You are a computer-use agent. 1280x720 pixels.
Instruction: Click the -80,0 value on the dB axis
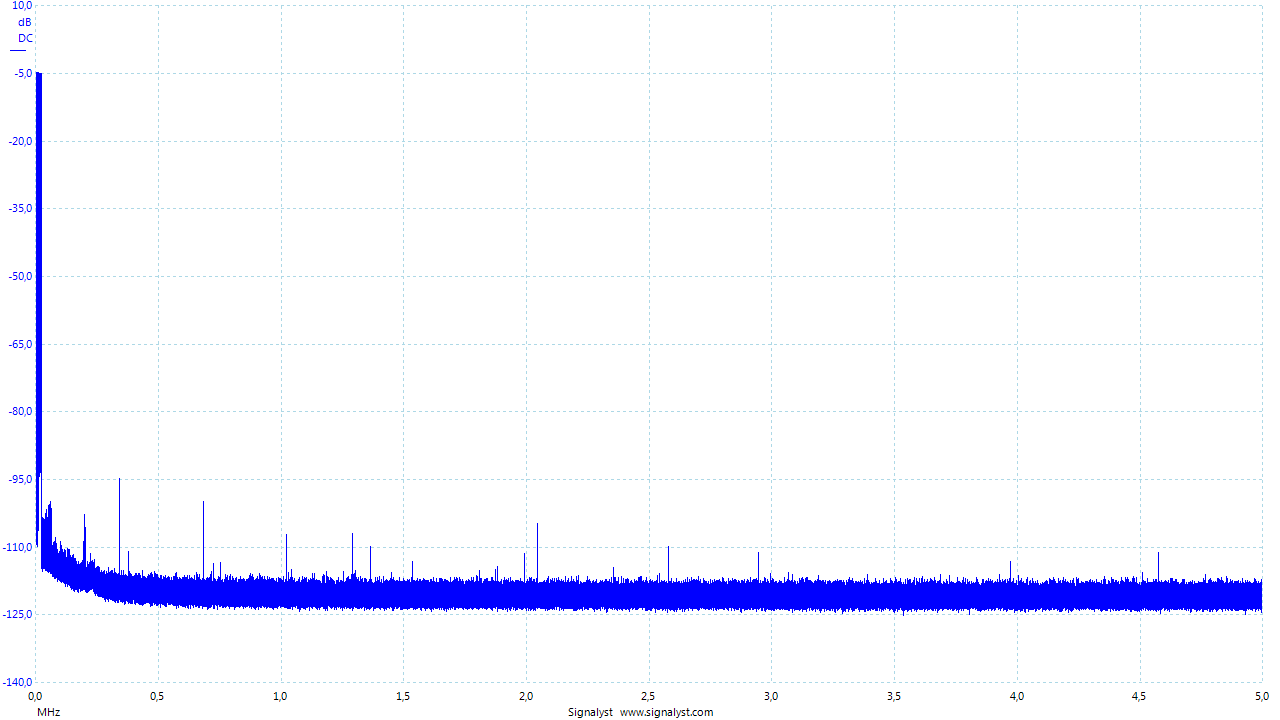20,411
